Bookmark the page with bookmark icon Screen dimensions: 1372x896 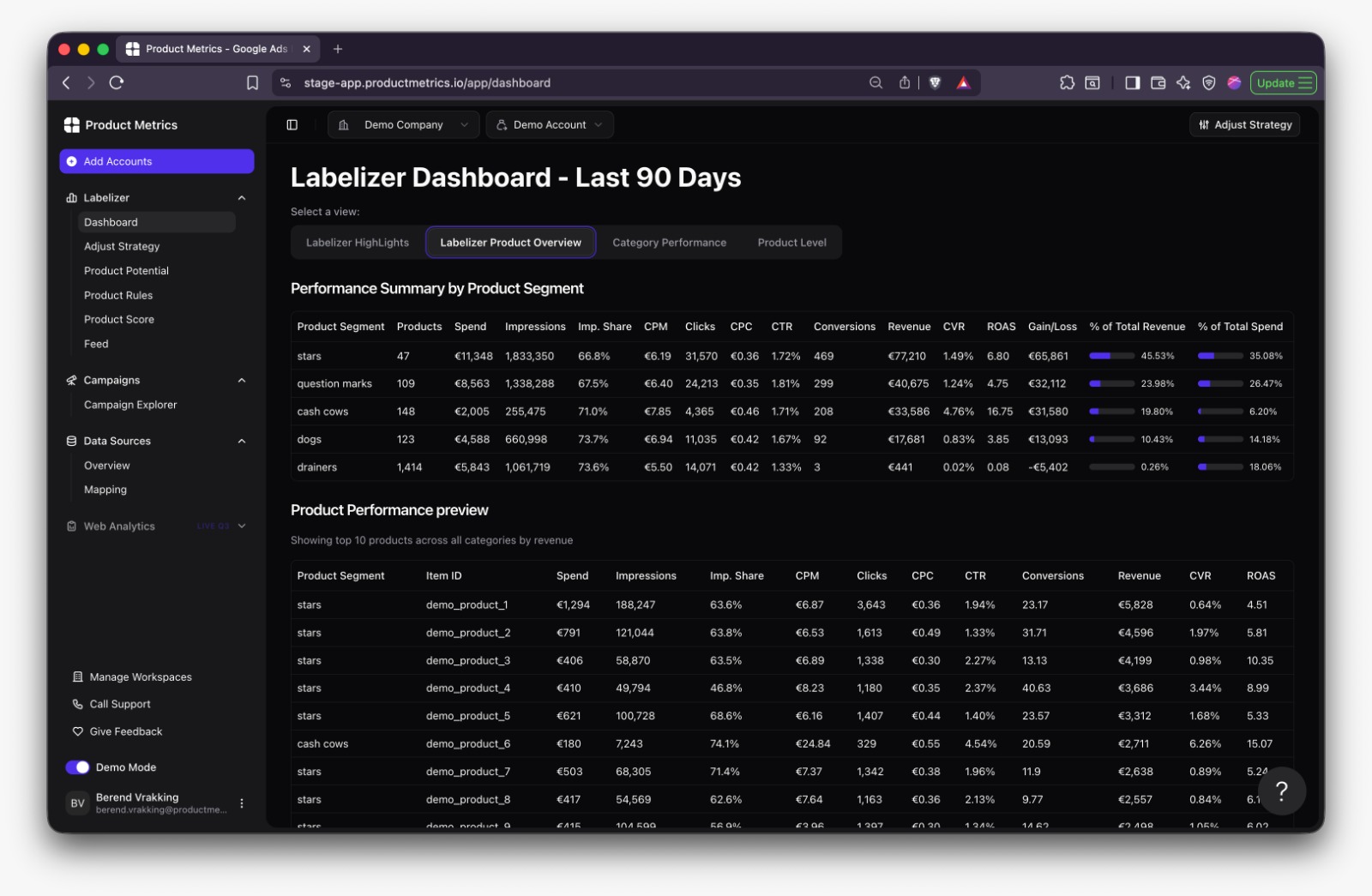[x=252, y=83]
